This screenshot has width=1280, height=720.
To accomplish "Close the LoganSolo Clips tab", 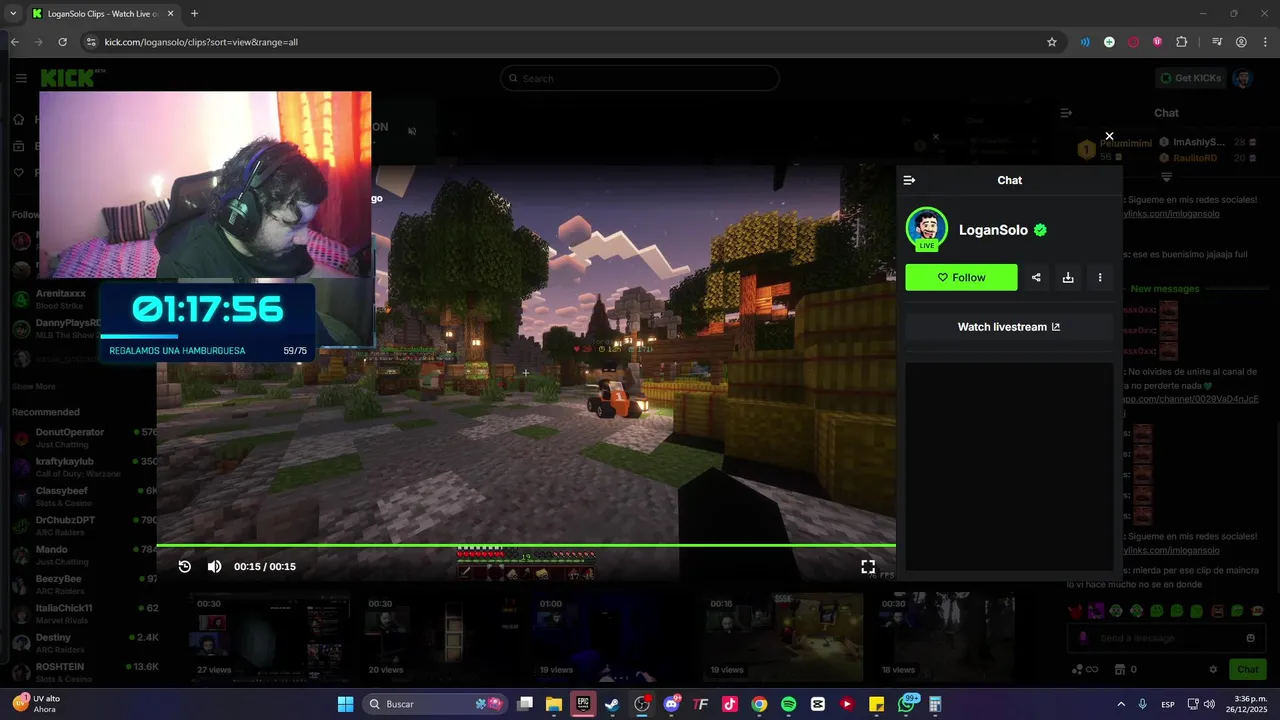I will click(x=172, y=13).
